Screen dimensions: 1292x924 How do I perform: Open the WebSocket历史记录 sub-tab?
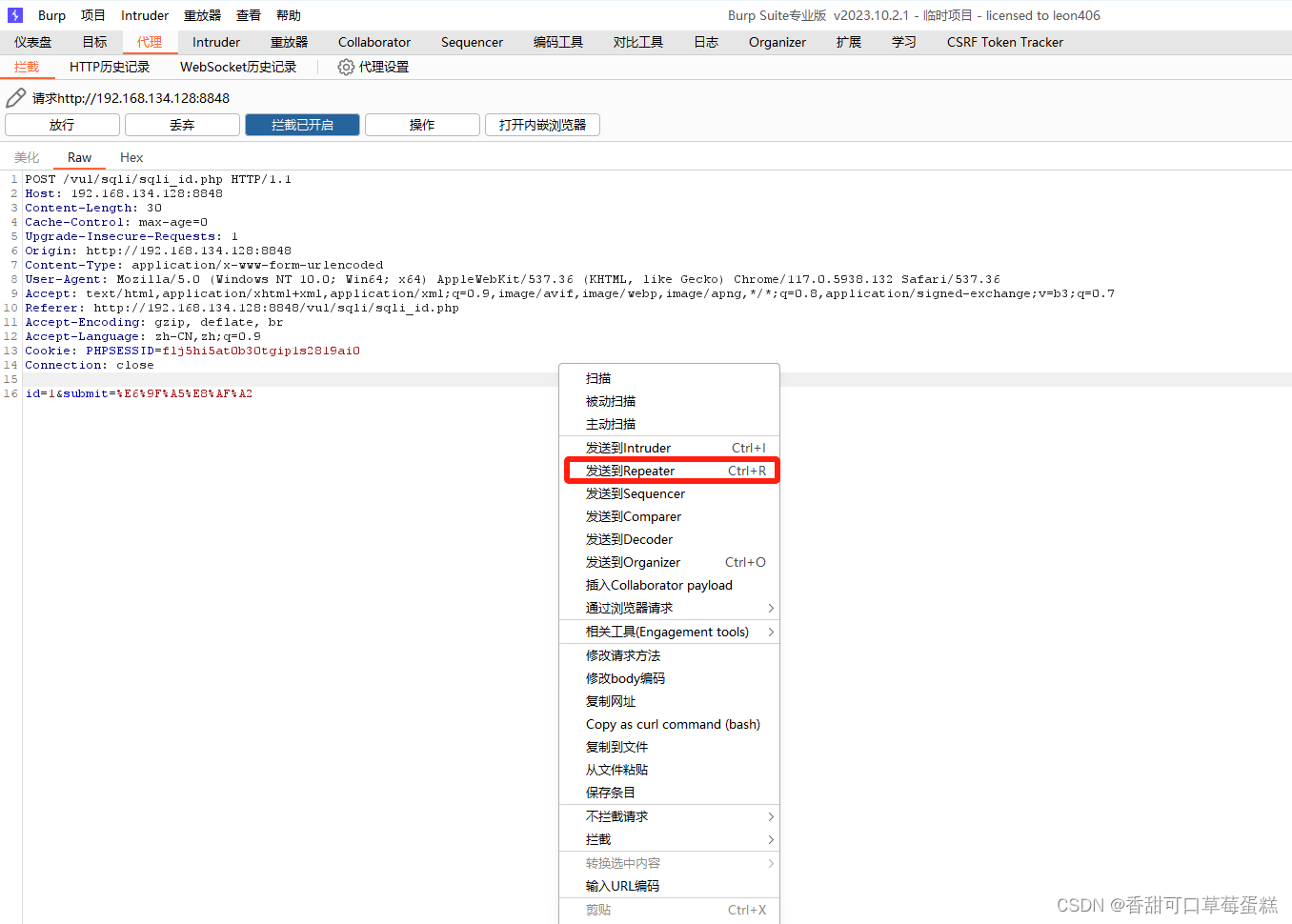pyautogui.click(x=238, y=67)
